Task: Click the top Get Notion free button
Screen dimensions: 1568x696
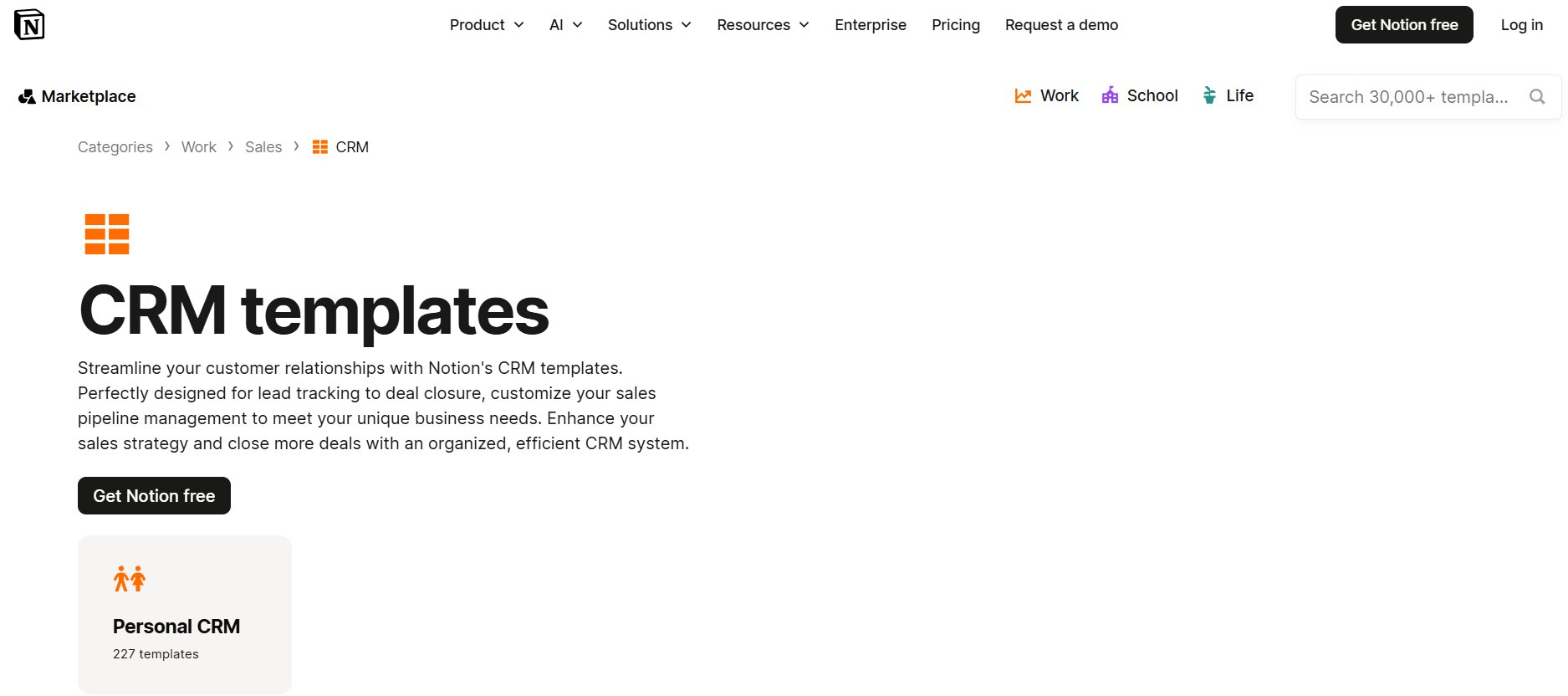Action: click(x=1404, y=25)
